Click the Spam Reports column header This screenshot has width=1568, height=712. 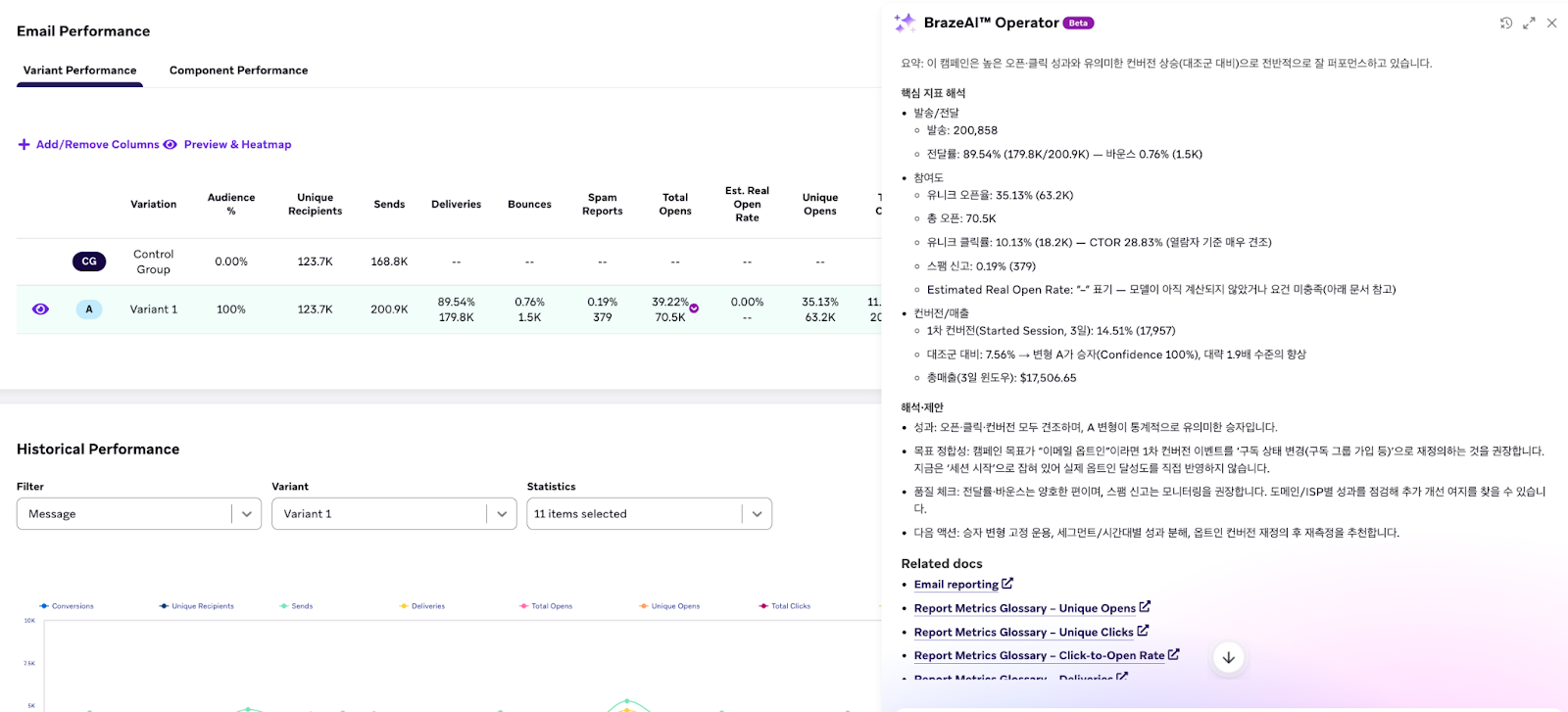click(603, 204)
